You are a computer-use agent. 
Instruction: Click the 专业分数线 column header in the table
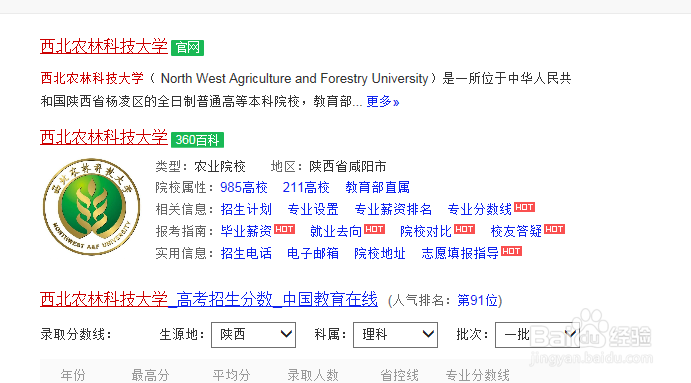[478, 375]
